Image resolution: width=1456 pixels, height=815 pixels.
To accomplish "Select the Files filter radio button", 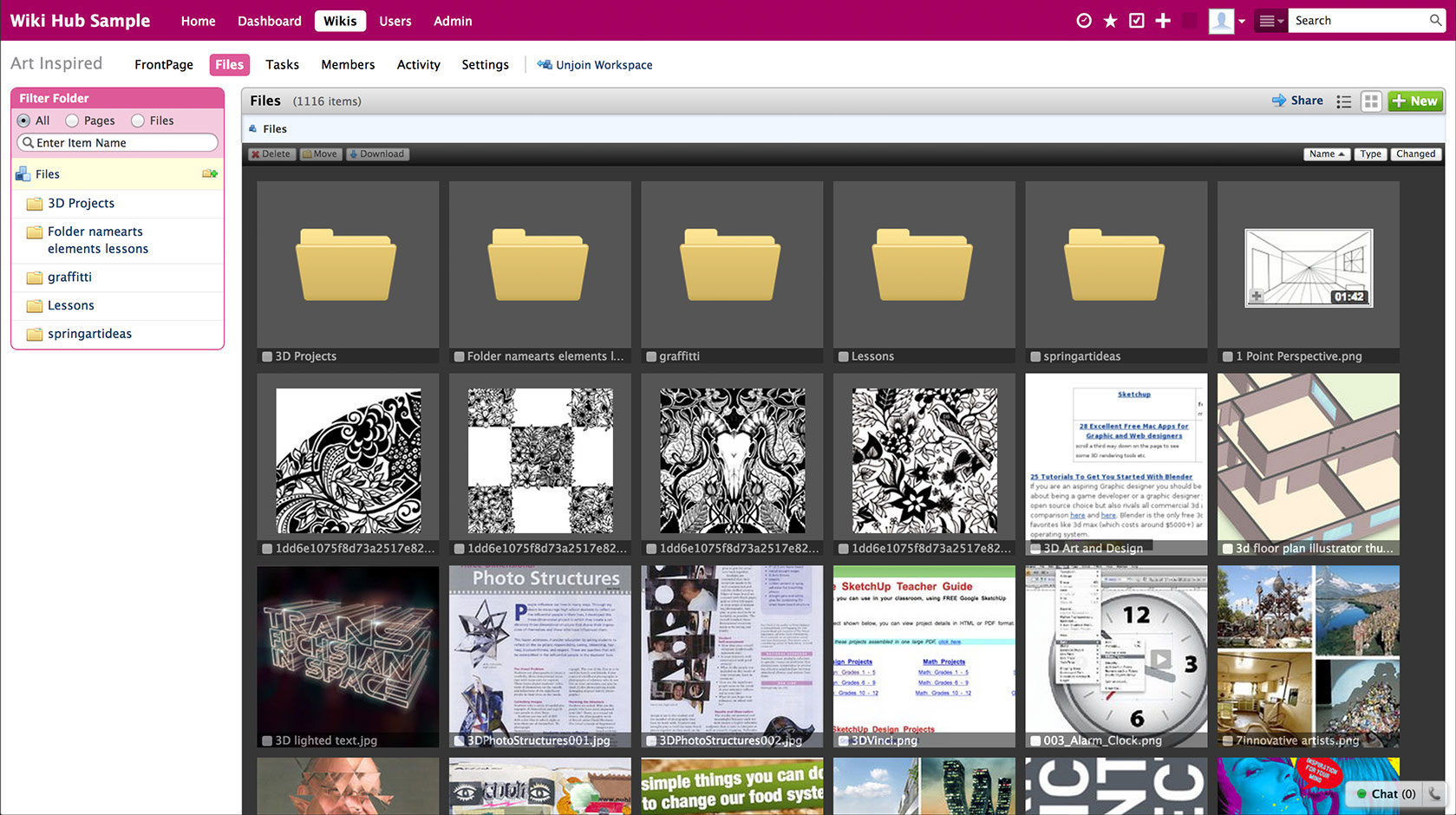I will 138,121.
